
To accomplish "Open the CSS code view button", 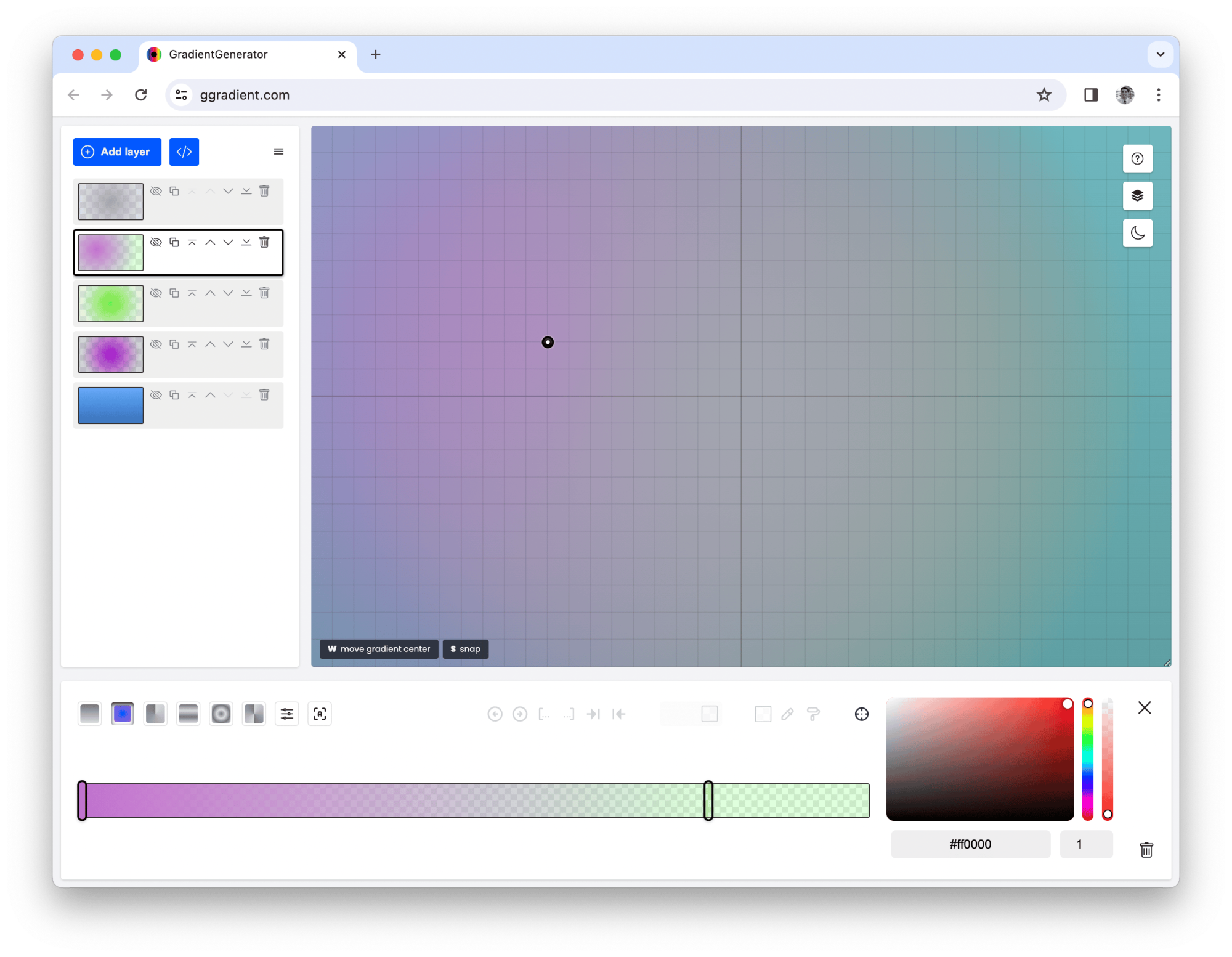I will pos(184,152).
